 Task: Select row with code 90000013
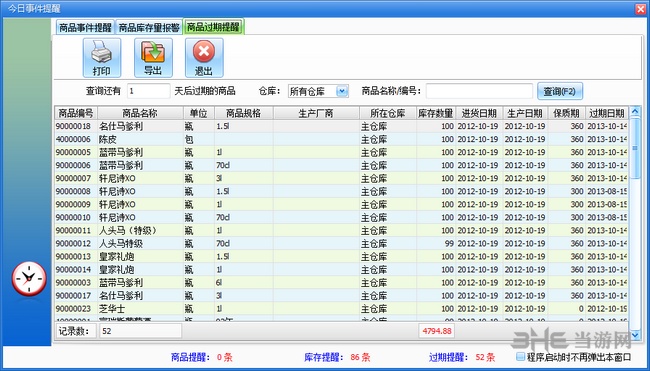(342, 257)
